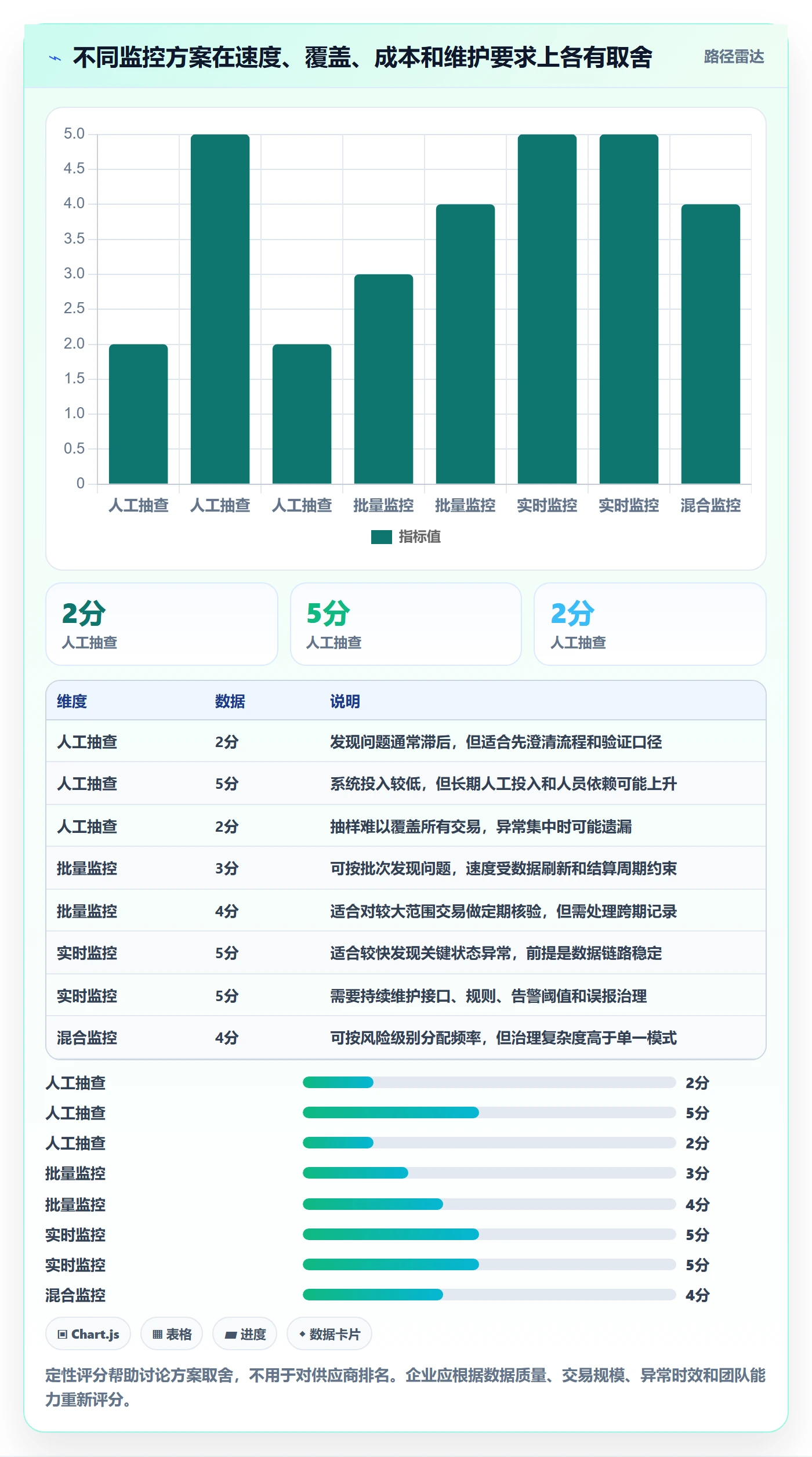
Task: Click the 0.5 y-axis tick label
Action: click(x=74, y=449)
